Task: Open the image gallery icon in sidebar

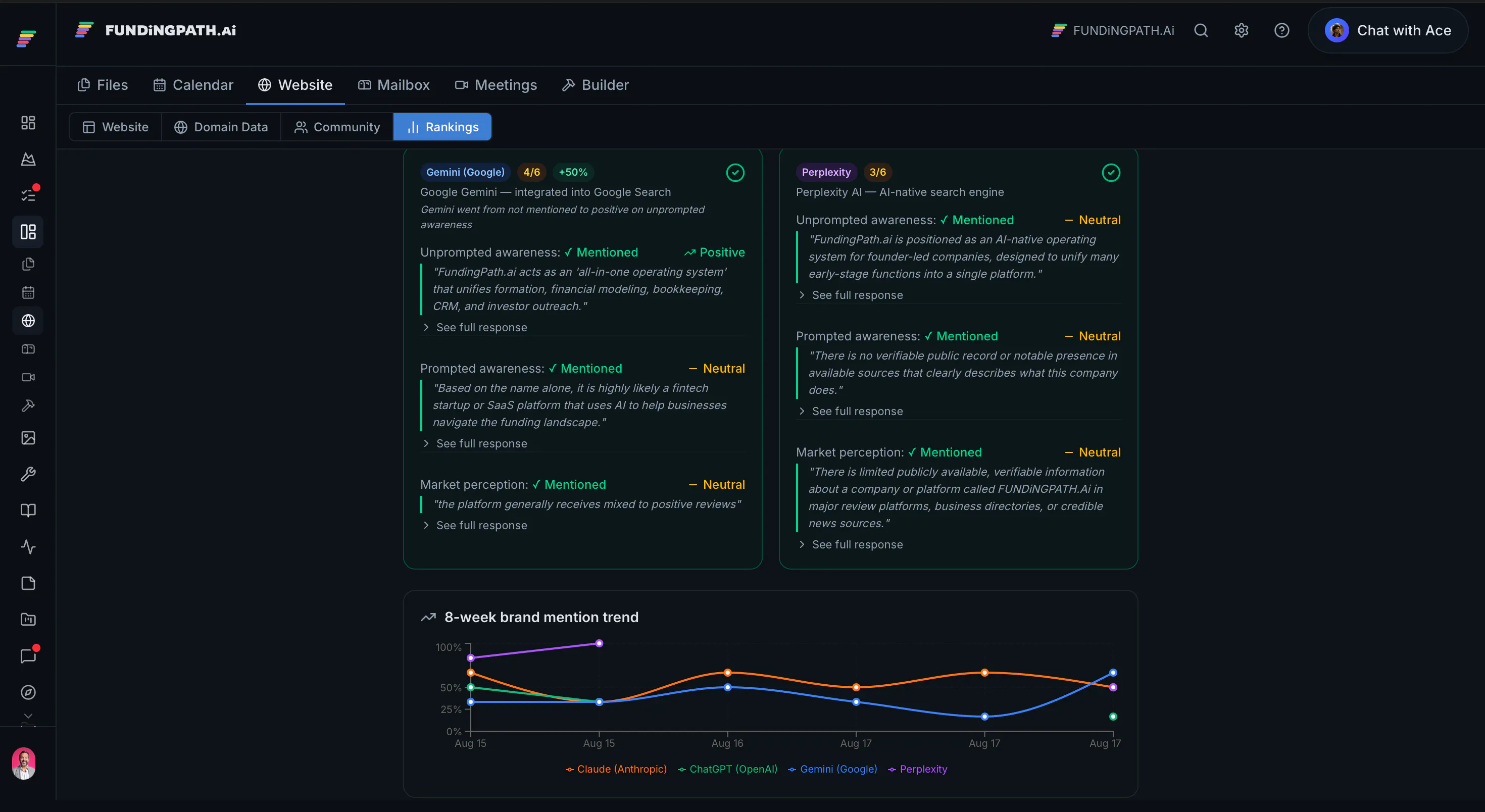Action: (x=28, y=438)
